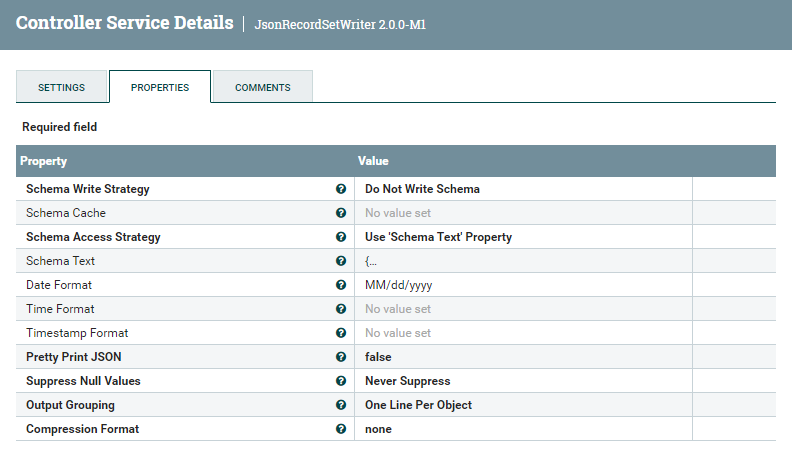This screenshot has width=792, height=450.
Task: Click help icon for Time Format
Action: point(341,309)
